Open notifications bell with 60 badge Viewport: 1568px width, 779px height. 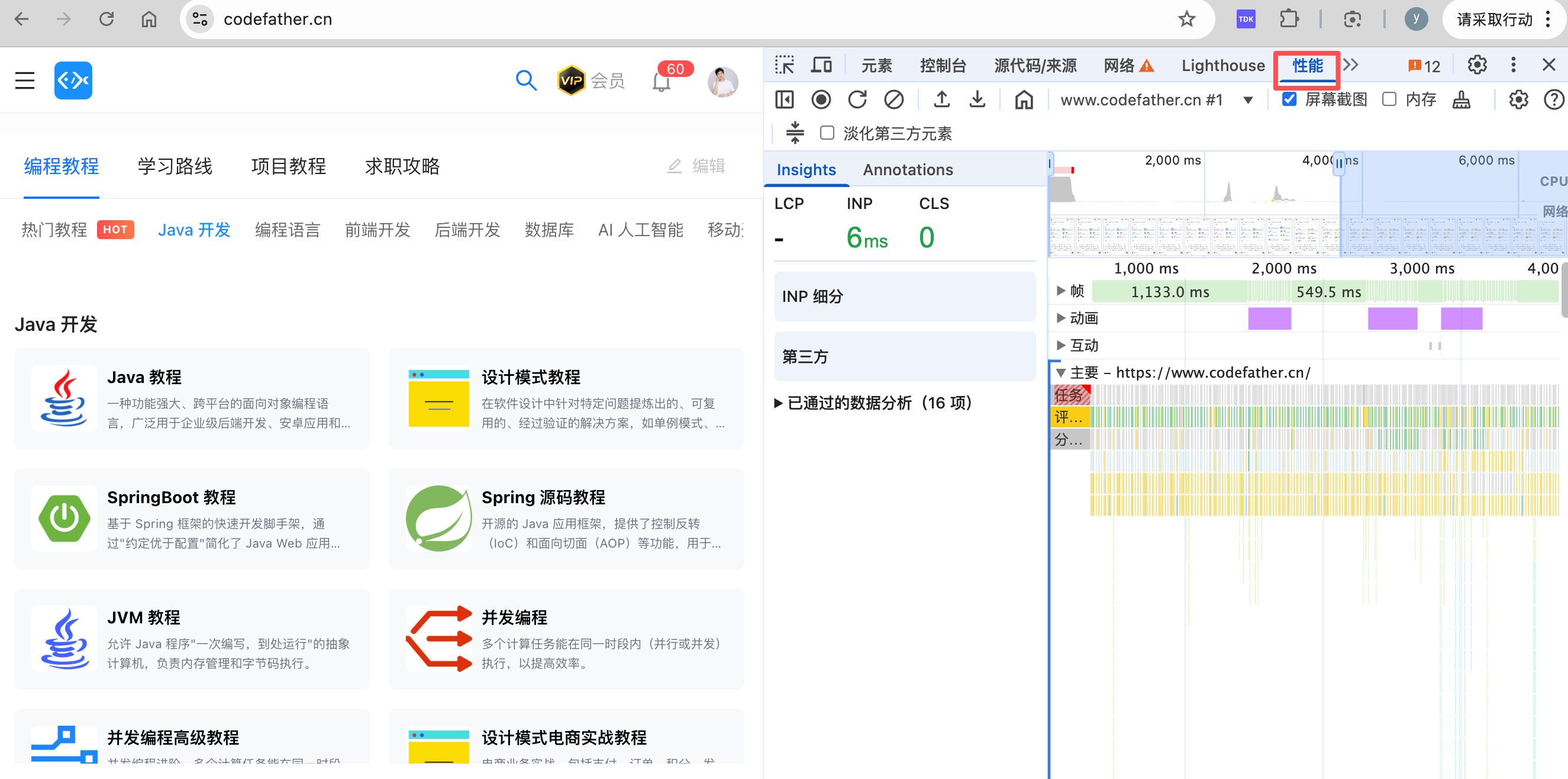coord(661,82)
